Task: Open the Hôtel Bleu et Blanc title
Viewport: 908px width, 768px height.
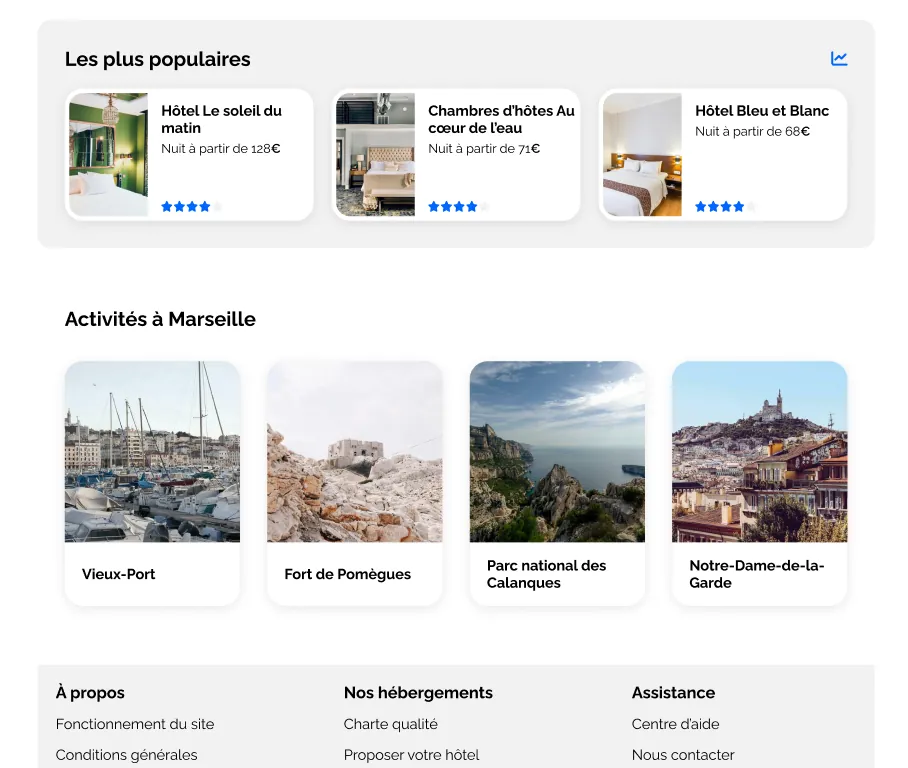Action: pos(761,111)
